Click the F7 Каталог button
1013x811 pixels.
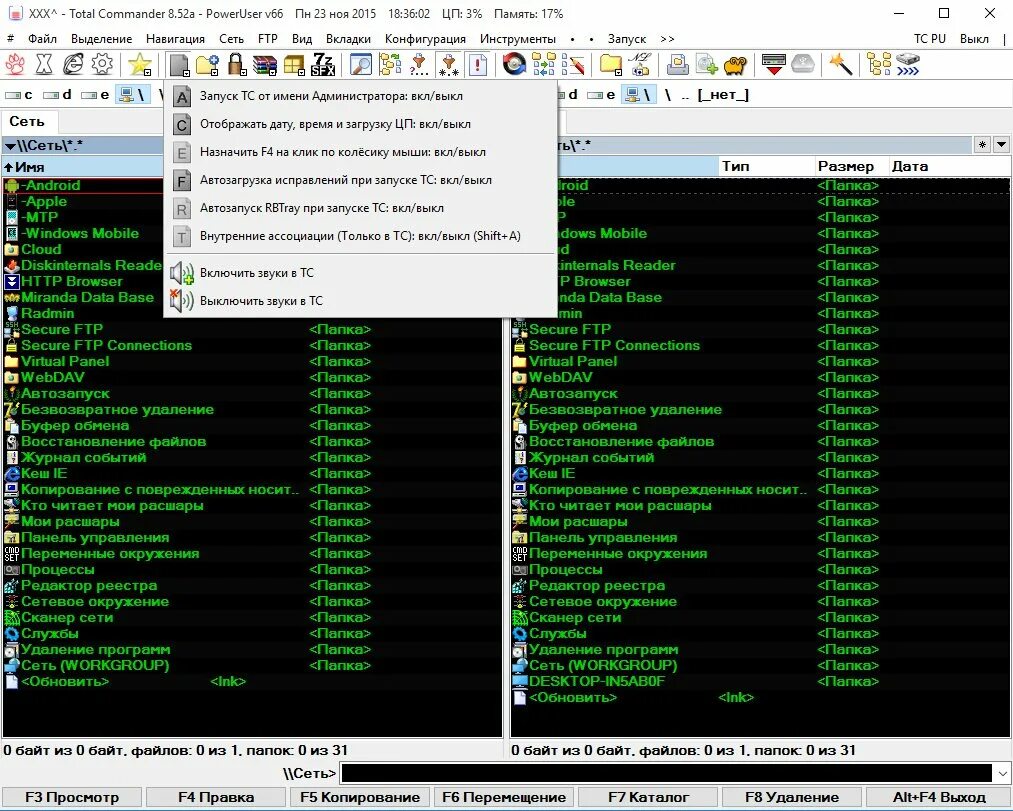pos(648,797)
